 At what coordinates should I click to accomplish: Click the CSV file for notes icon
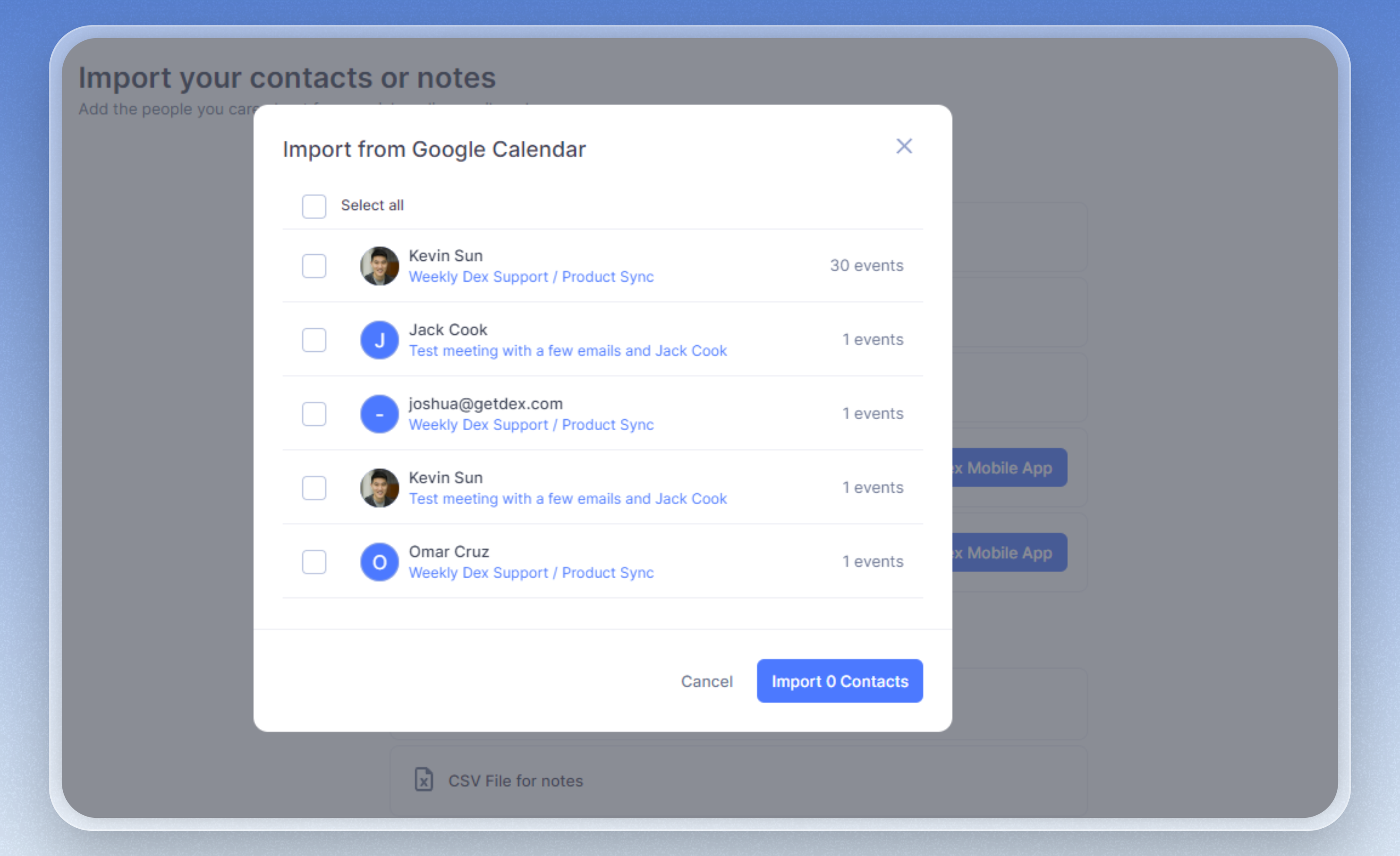[x=423, y=779]
